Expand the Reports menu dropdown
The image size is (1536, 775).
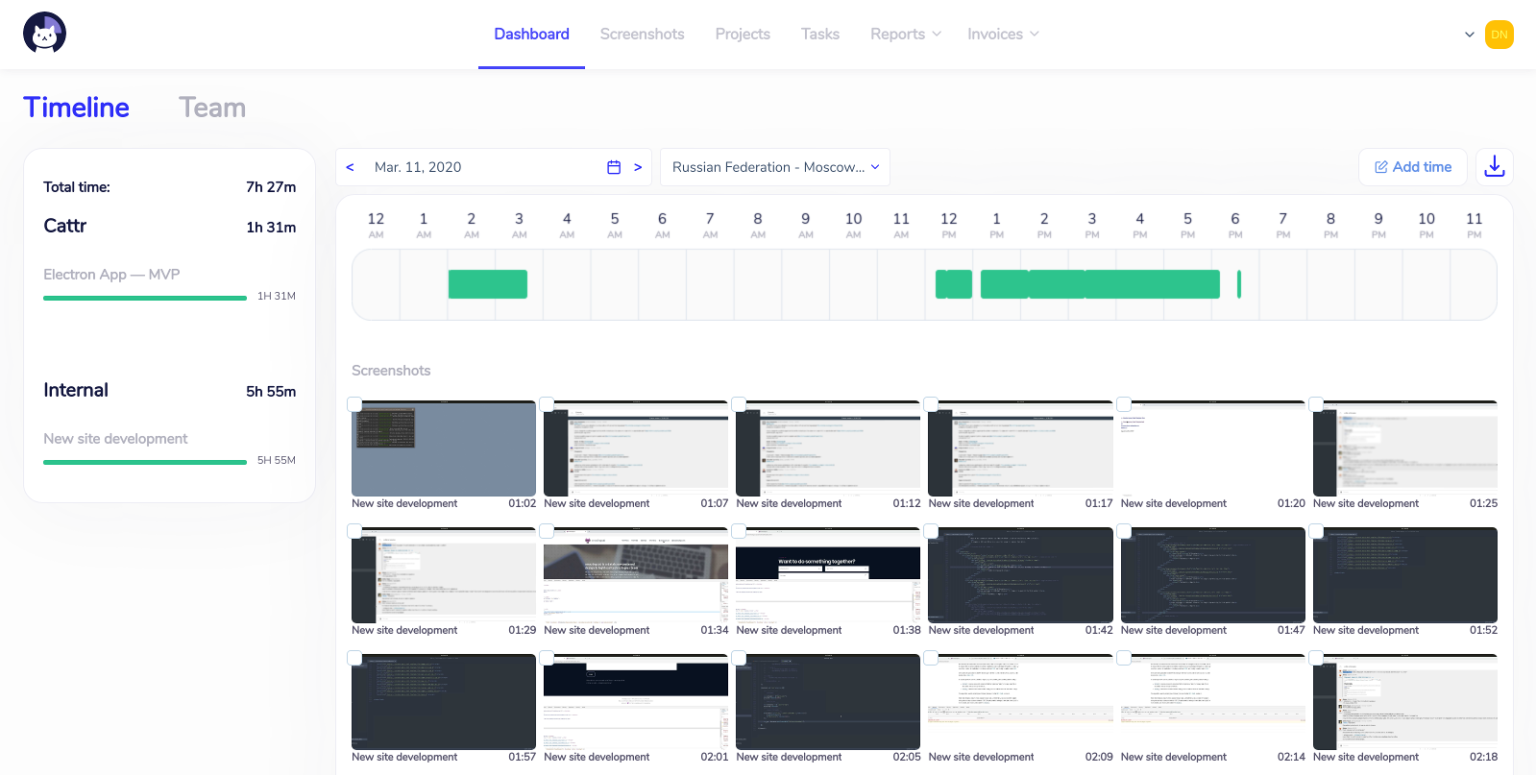905,33
